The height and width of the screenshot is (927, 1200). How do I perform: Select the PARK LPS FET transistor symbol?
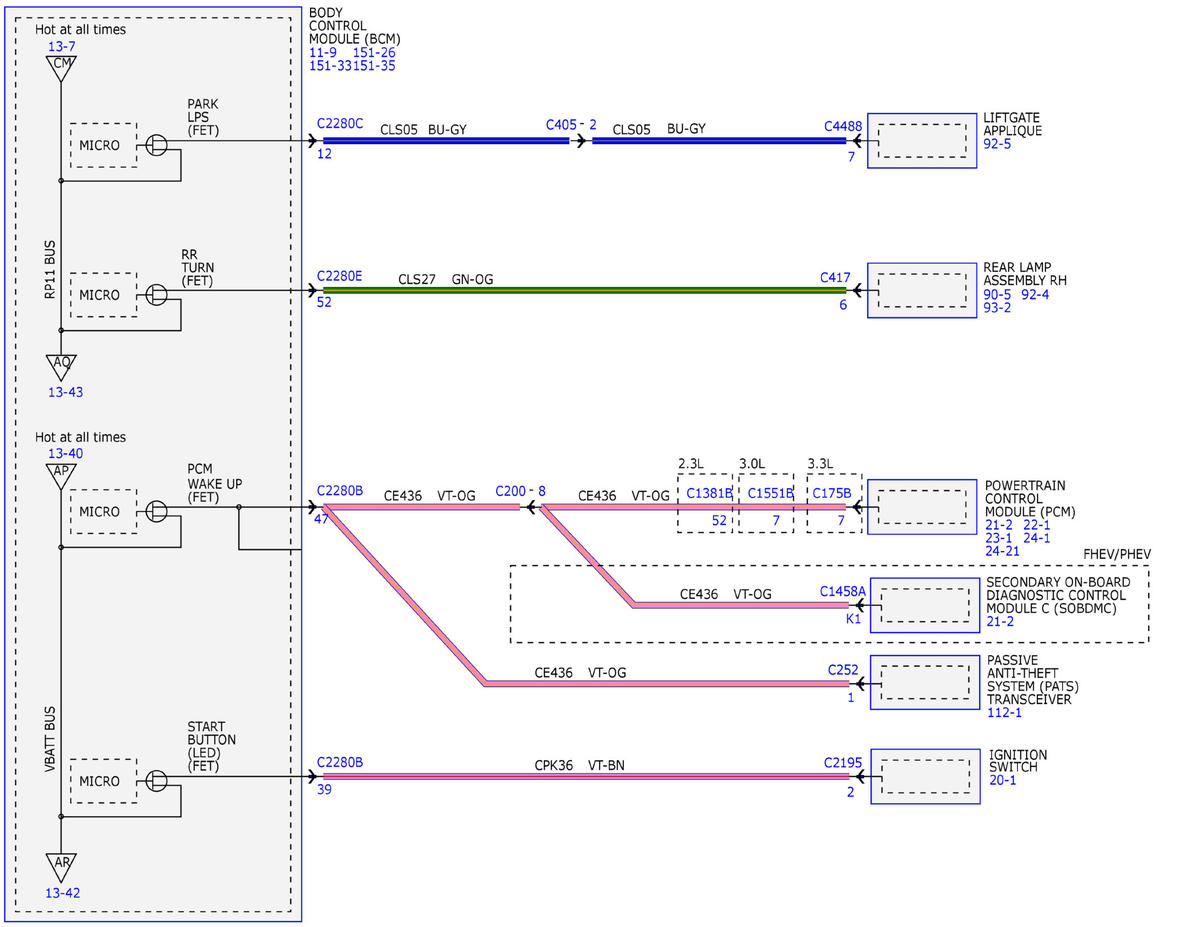coord(156,145)
